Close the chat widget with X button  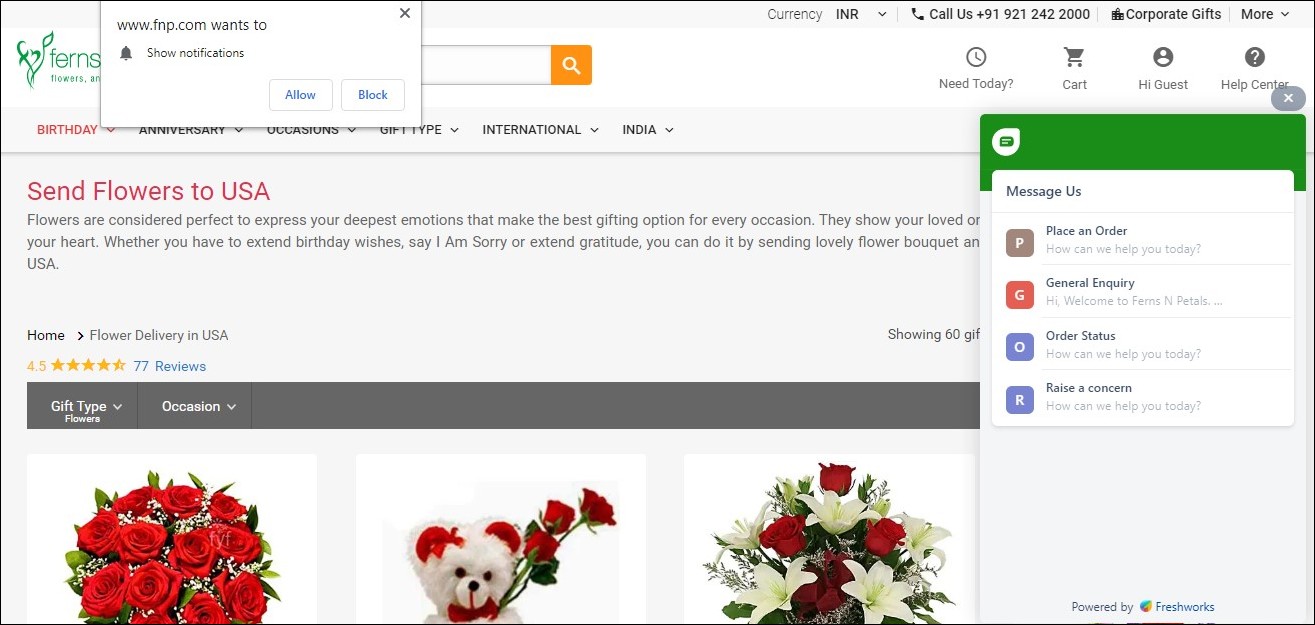tap(1288, 98)
